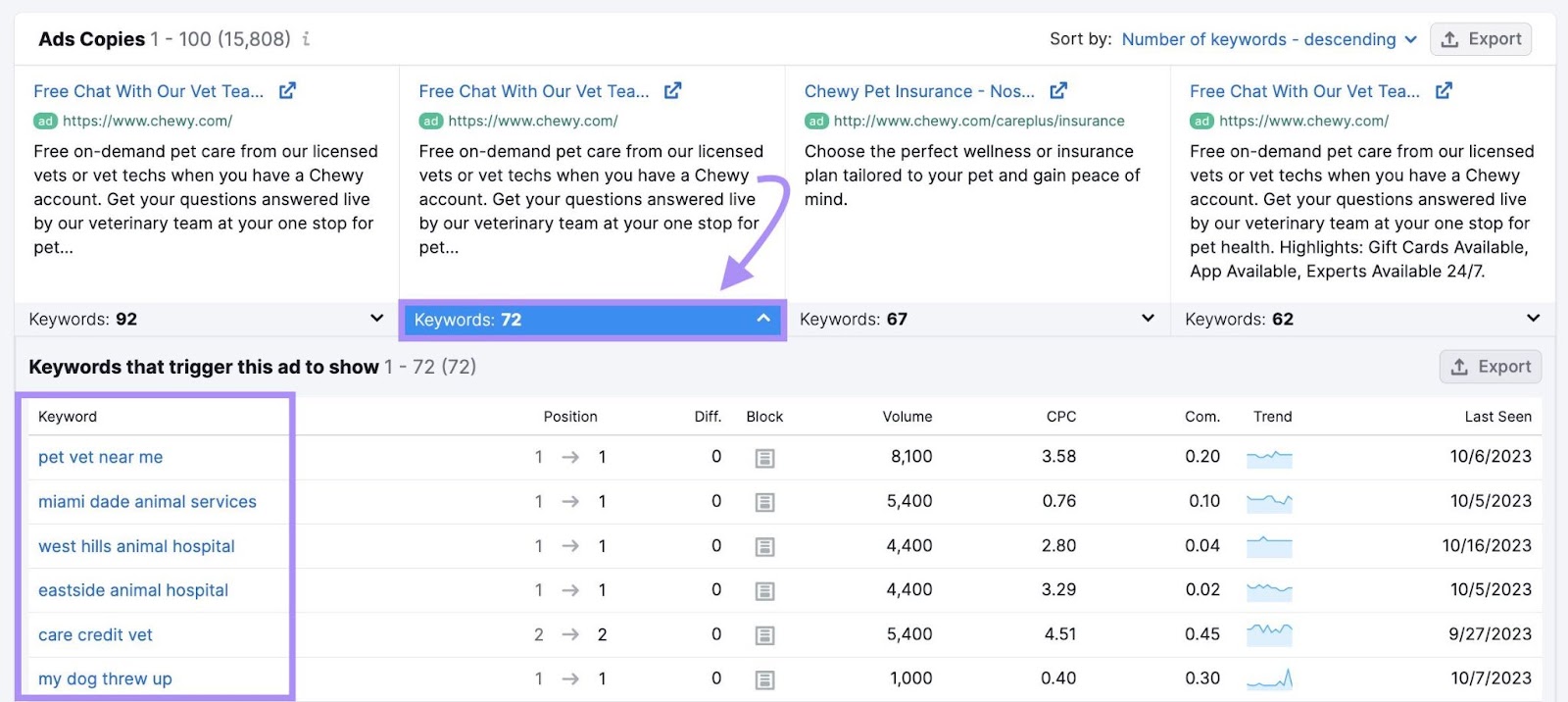Open keyword eastside animal hospital

pos(133,590)
